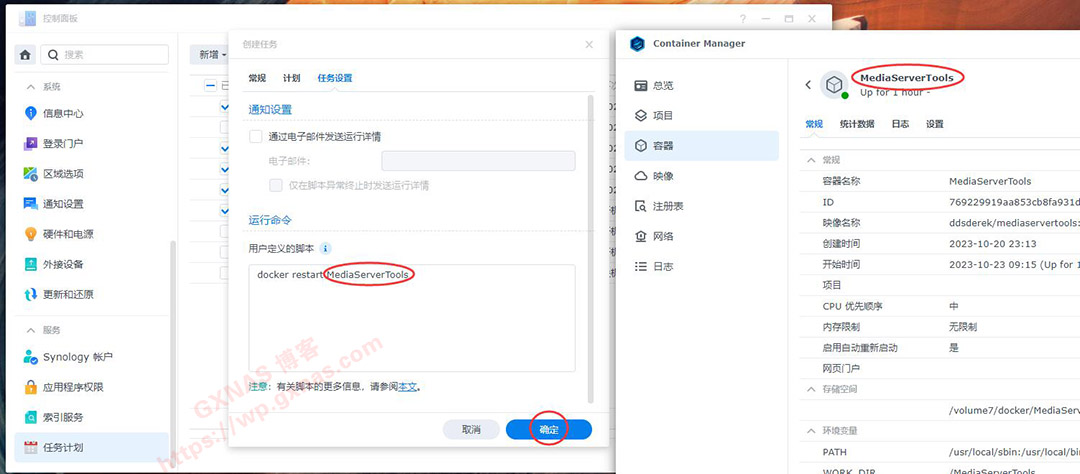Go back using the container's left arrow
This screenshot has height=474, width=1080.
(x=808, y=85)
